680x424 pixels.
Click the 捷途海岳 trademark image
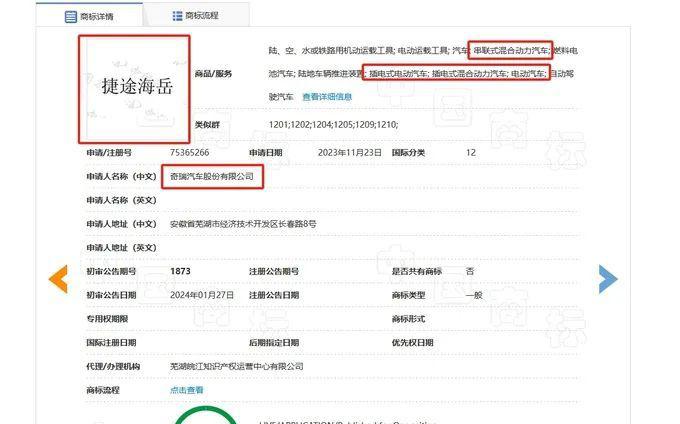pos(134,89)
